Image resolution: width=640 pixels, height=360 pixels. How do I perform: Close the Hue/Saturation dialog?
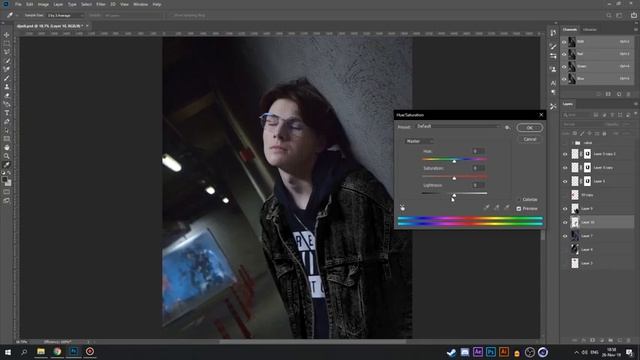541,115
